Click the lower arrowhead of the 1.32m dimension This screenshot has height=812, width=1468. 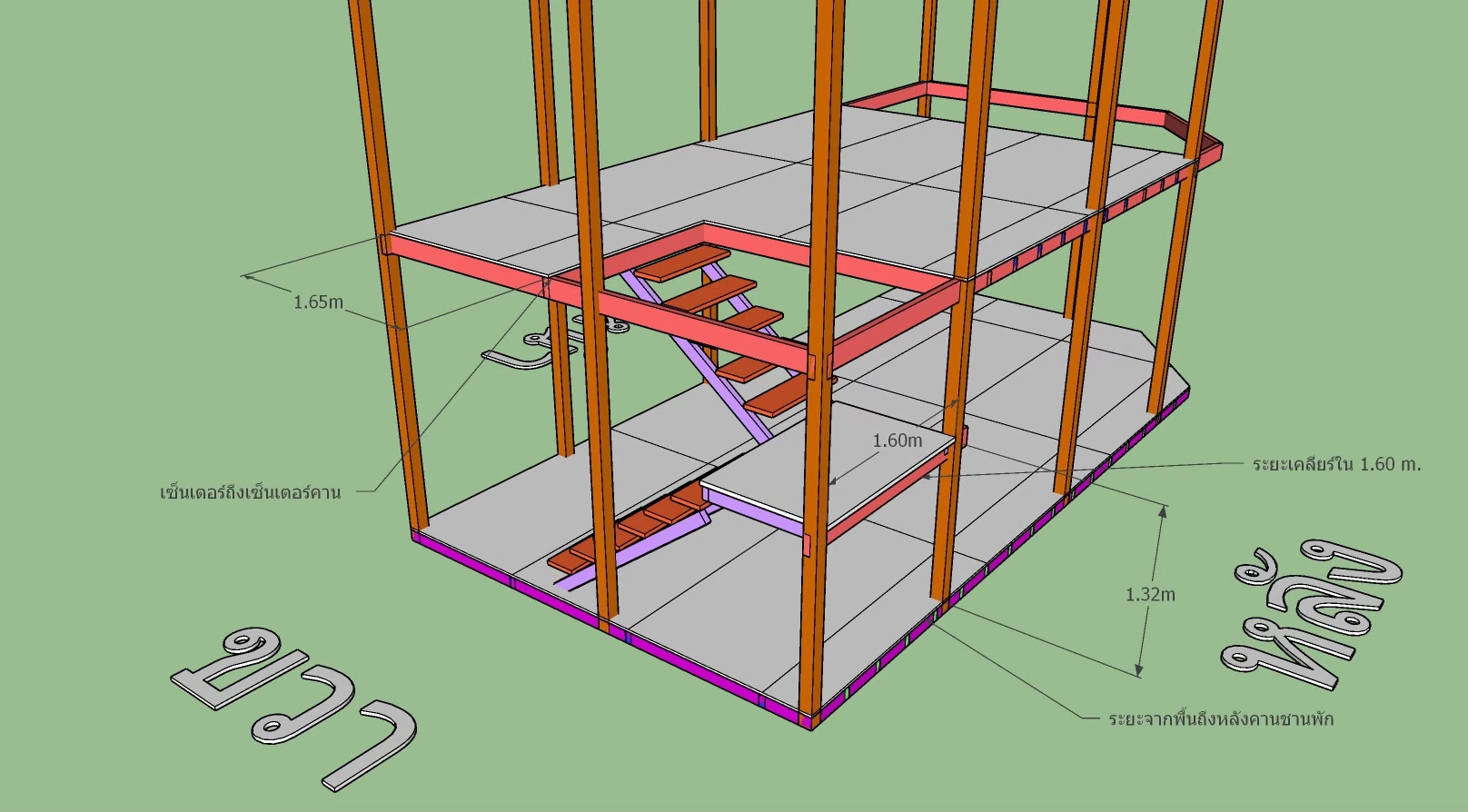click(1139, 671)
